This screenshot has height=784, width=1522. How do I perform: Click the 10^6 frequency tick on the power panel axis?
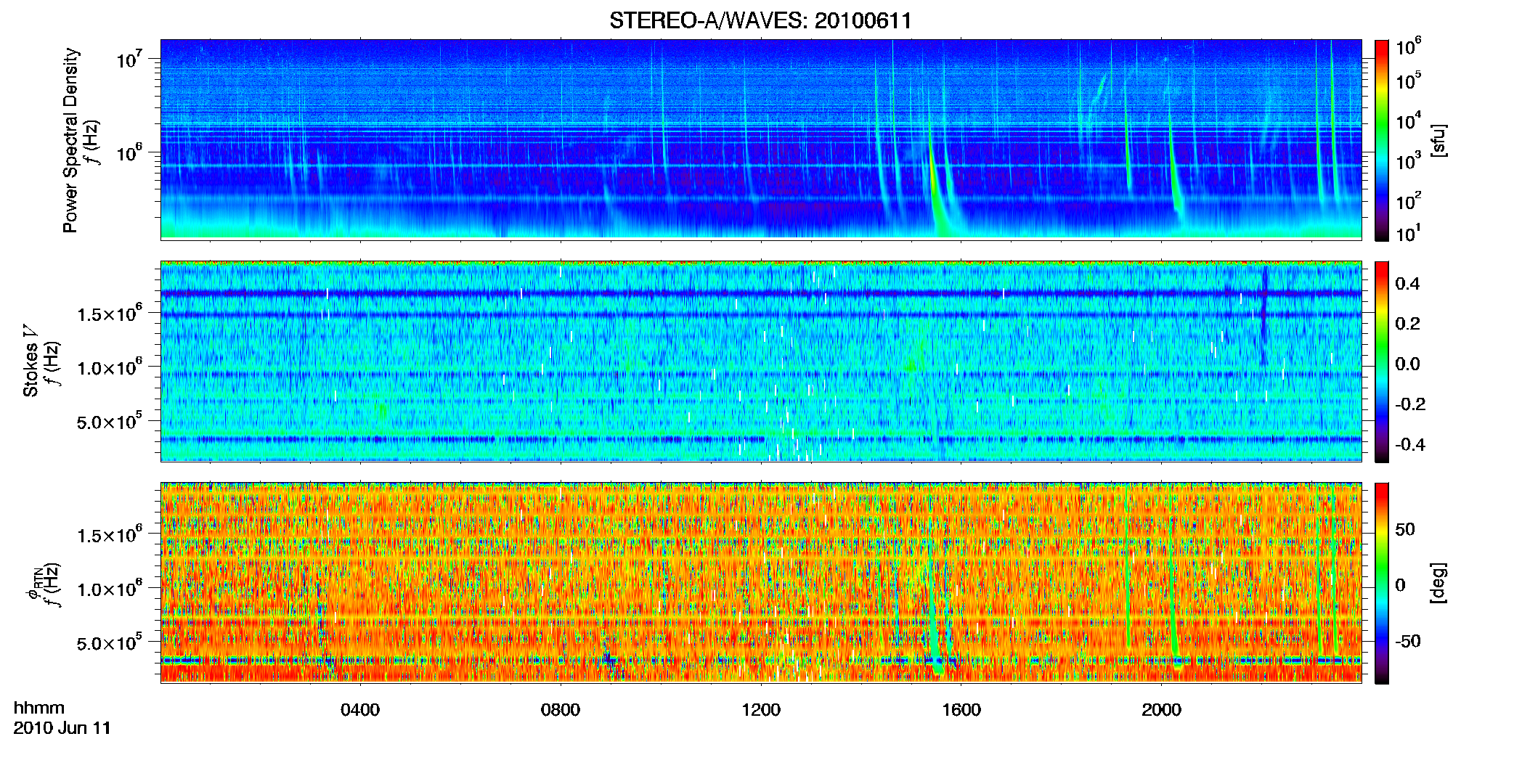point(129,152)
